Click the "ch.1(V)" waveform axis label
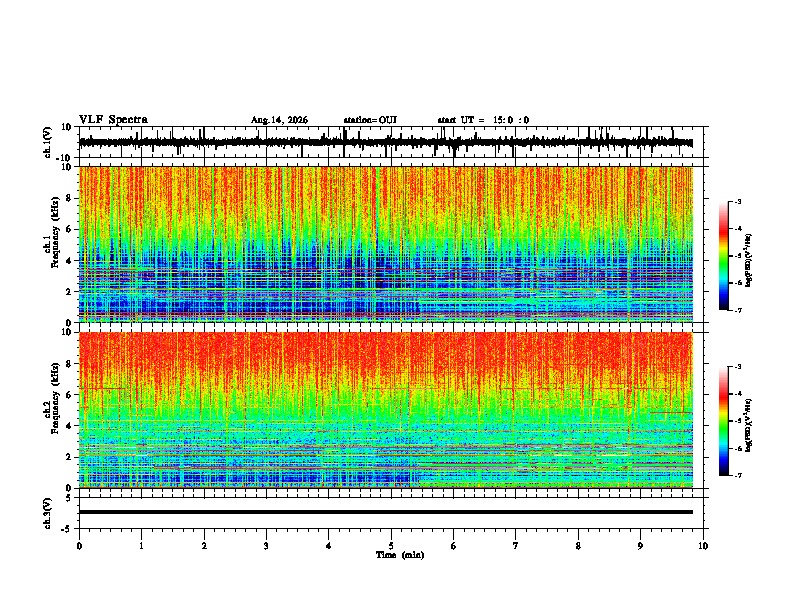This screenshot has width=792, height=612. click(48, 142)
